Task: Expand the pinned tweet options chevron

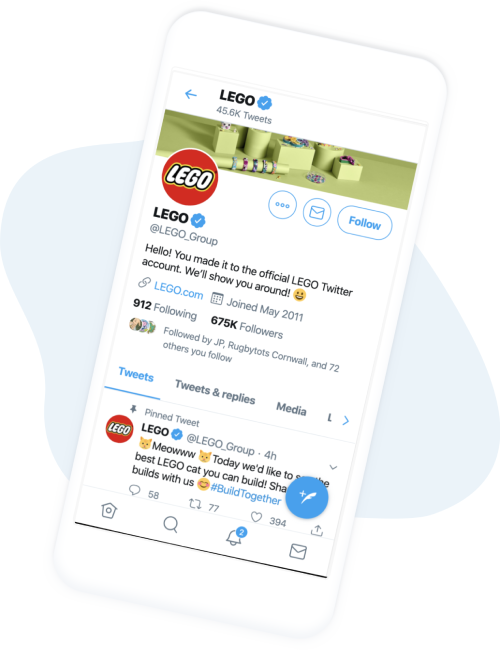Action: 333,467
